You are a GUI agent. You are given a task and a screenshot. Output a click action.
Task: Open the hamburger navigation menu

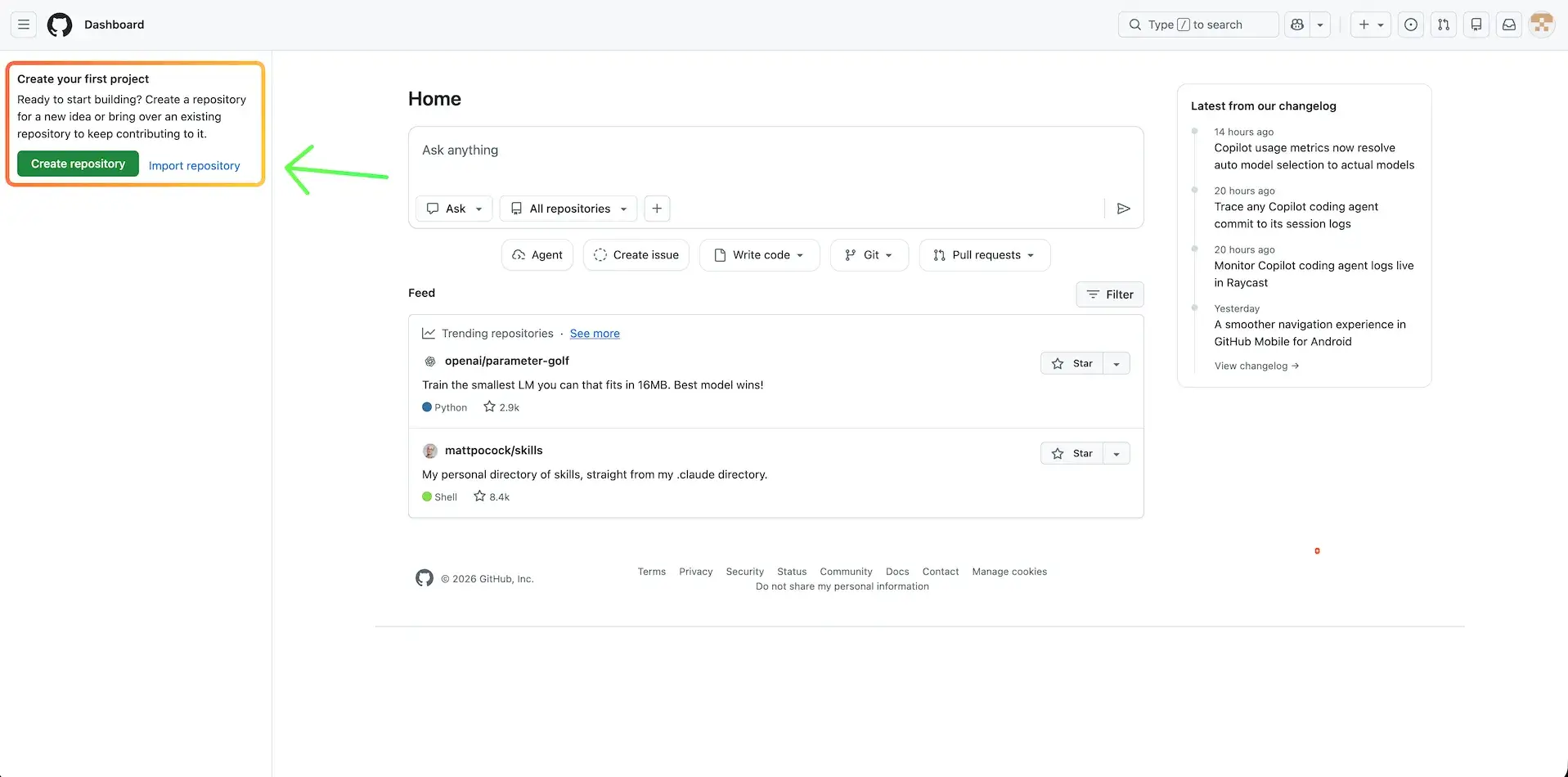[24, 25]
